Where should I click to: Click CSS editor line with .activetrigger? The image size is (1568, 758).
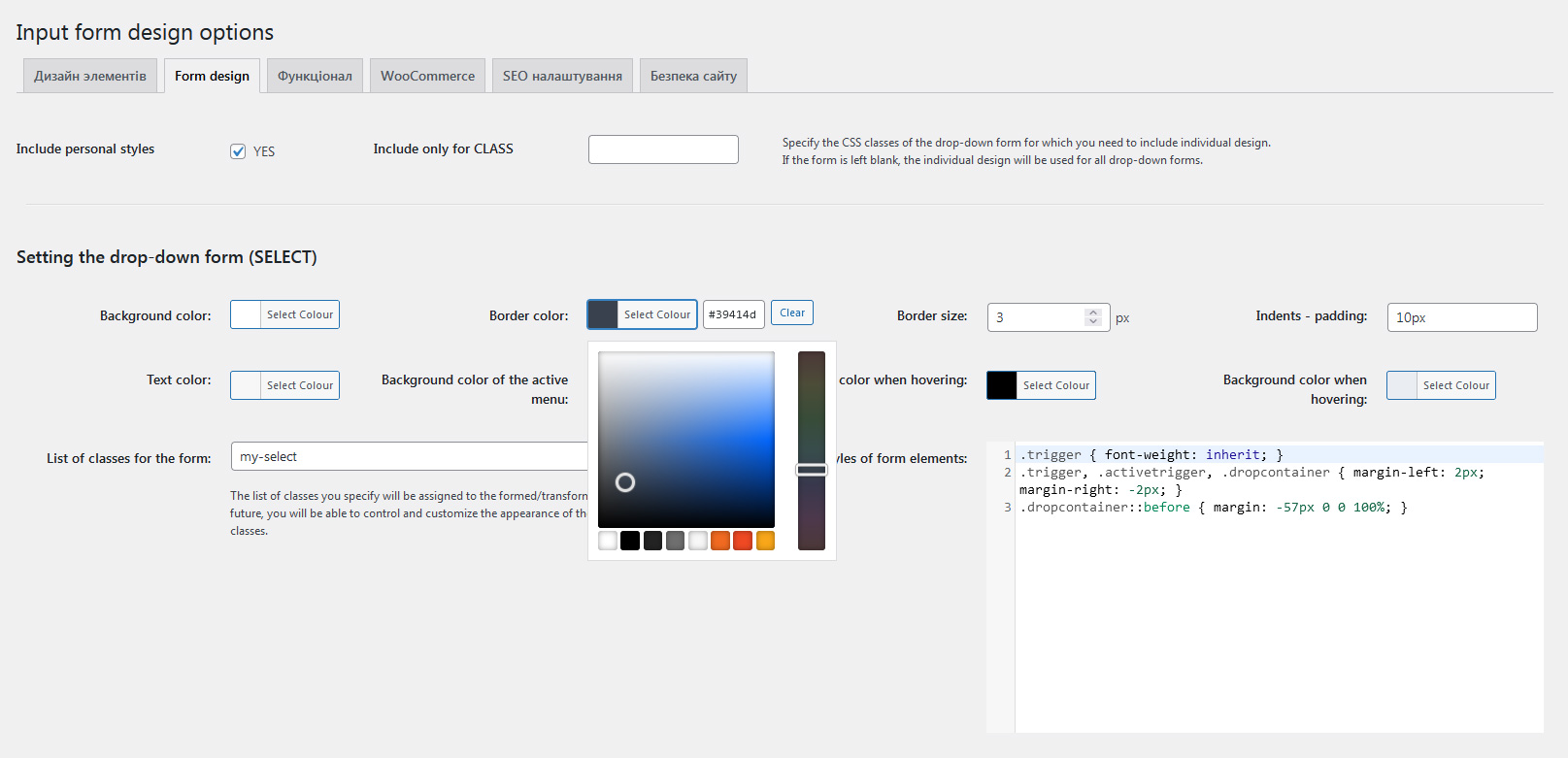[1252, 480]
